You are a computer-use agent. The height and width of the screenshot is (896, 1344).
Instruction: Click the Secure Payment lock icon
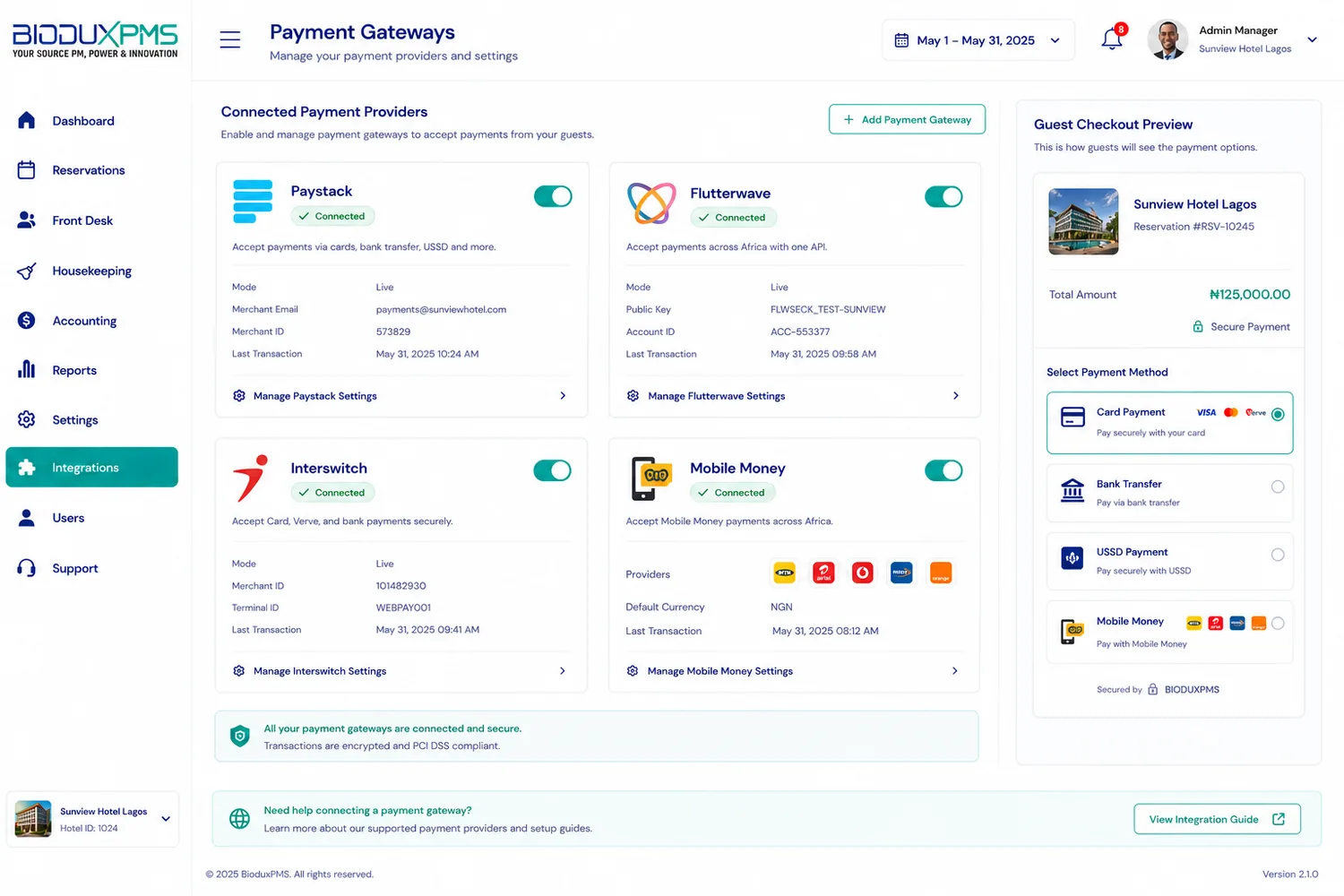(1198, 326)
